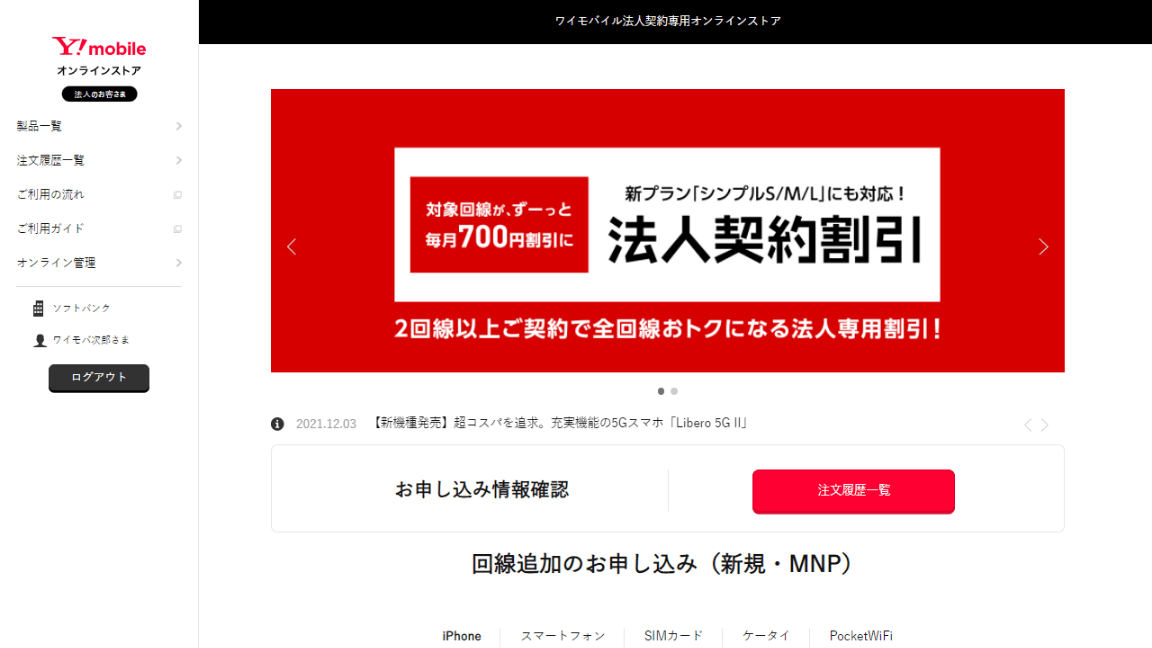
Task: Switch to the スマートフォン tab
Action: tap(563, 636)
